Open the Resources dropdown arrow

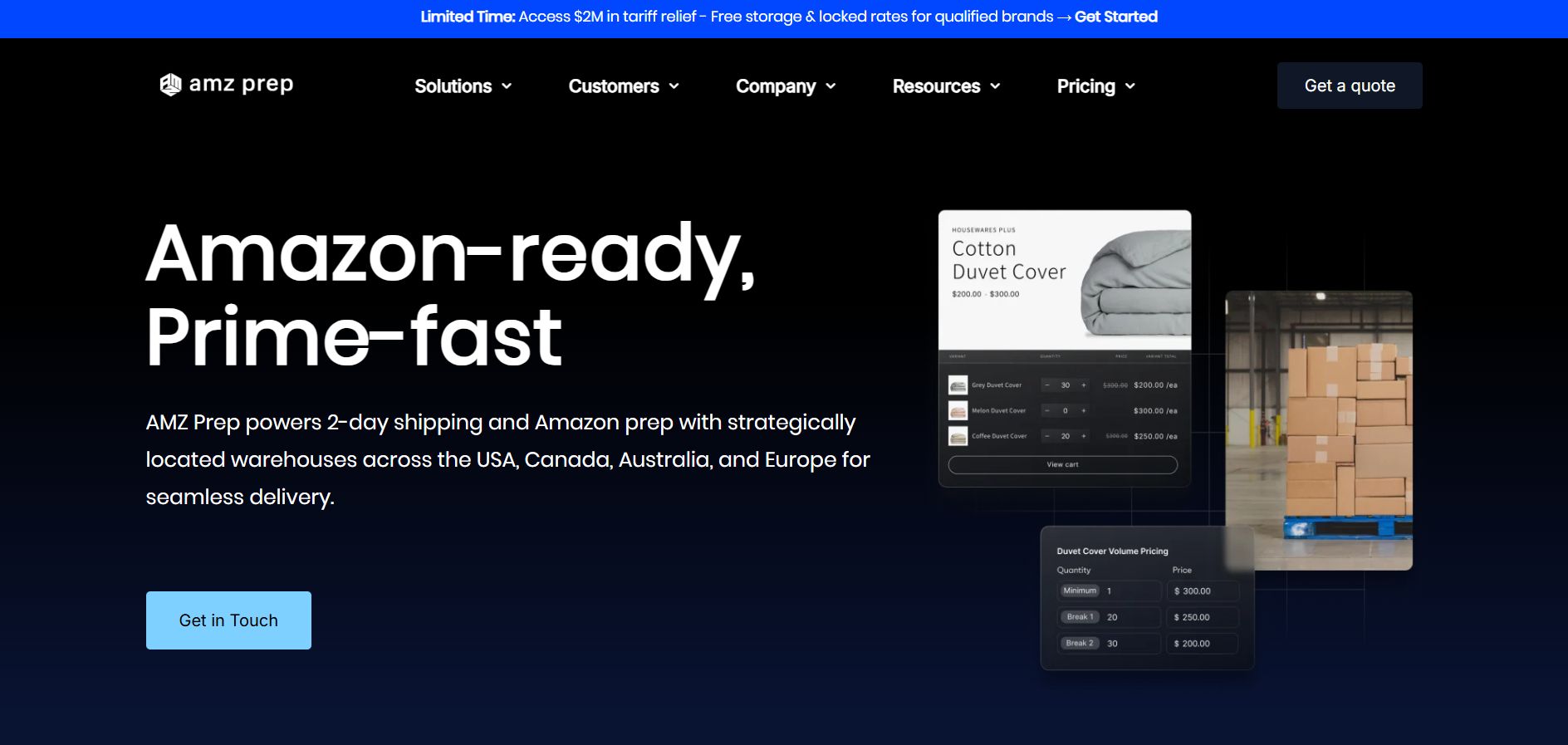(x=996, y=86)
